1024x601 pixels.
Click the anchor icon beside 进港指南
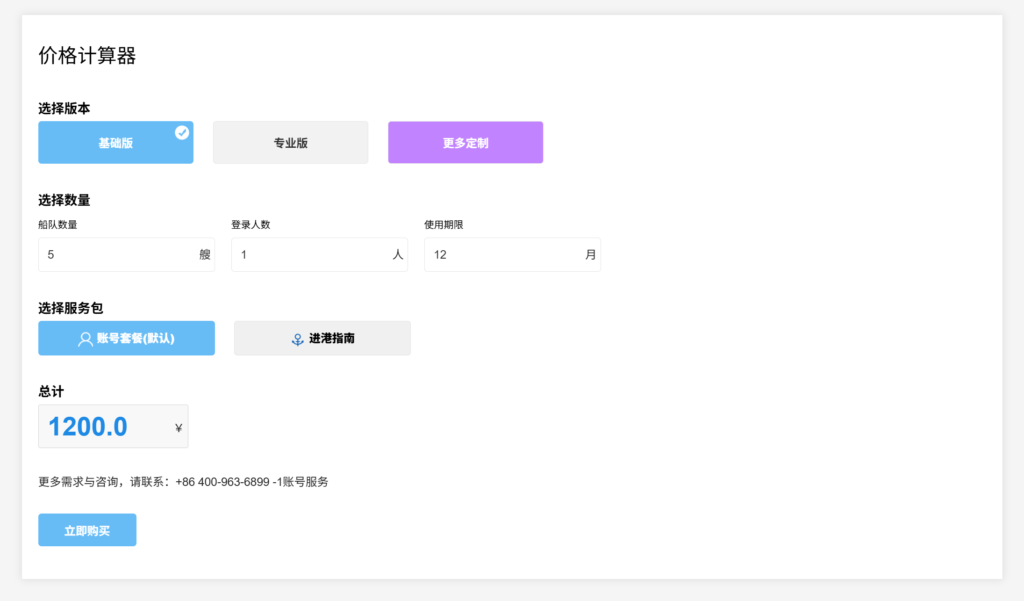297,339
